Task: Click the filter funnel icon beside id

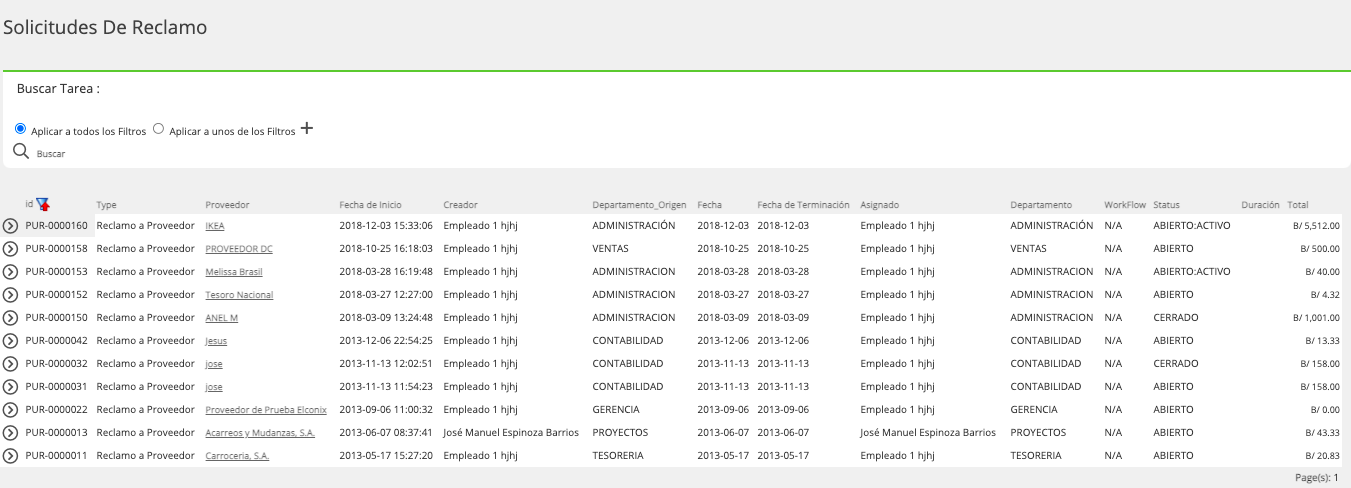Action: point(42,204)
